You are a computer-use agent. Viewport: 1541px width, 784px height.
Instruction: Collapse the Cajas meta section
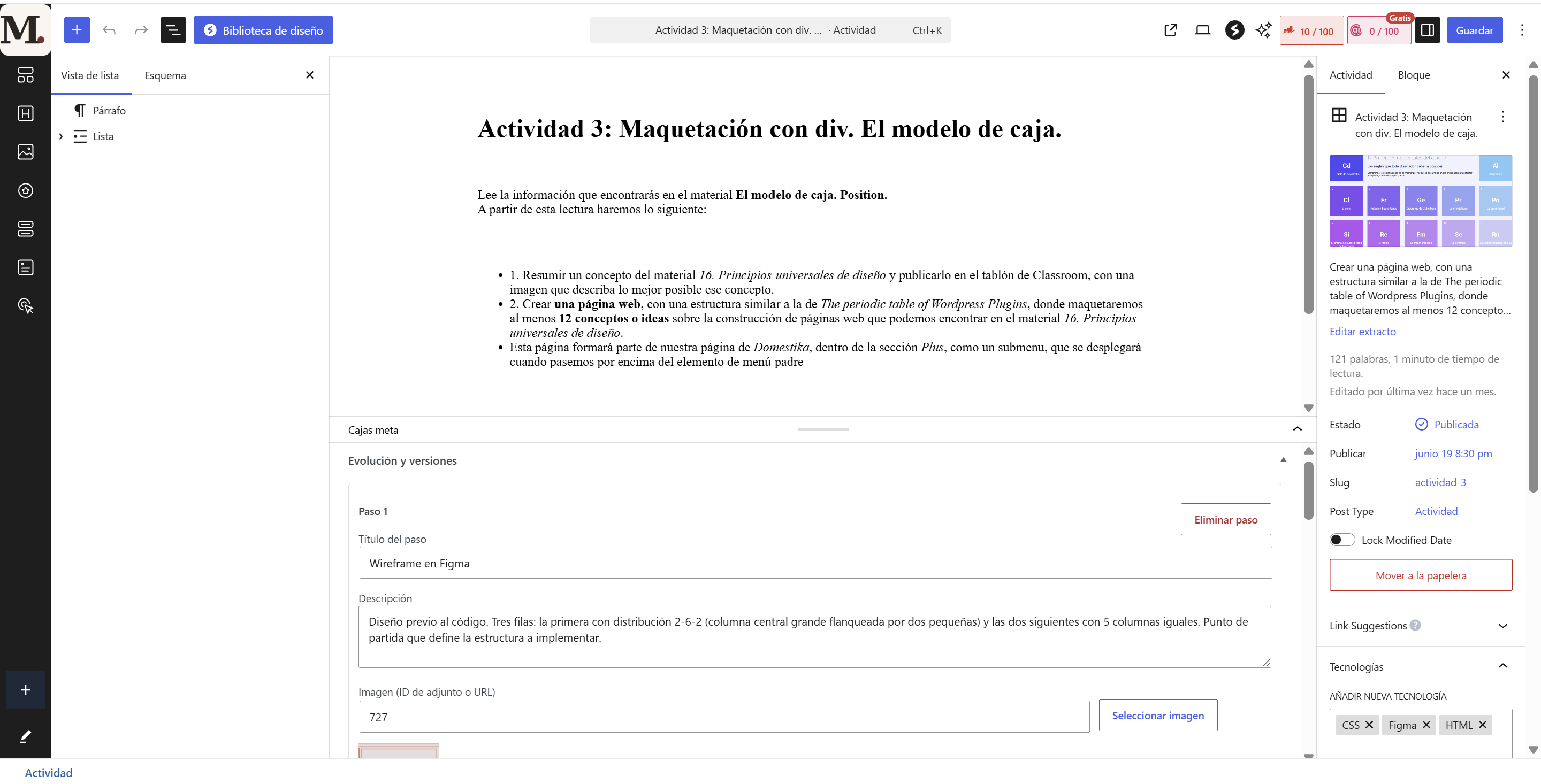[1297, 429]
